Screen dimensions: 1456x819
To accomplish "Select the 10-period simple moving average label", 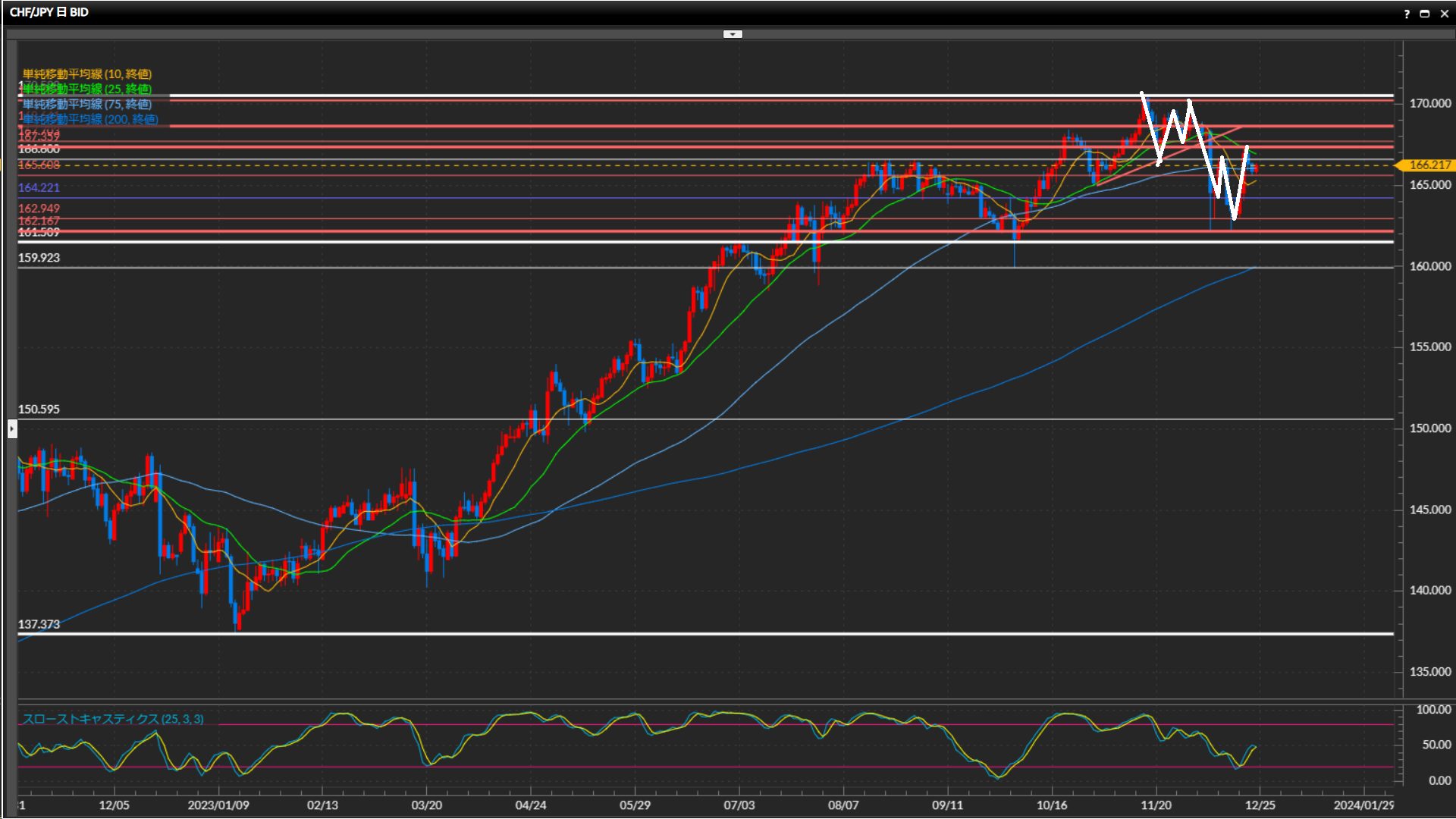I will coord(87,74).
